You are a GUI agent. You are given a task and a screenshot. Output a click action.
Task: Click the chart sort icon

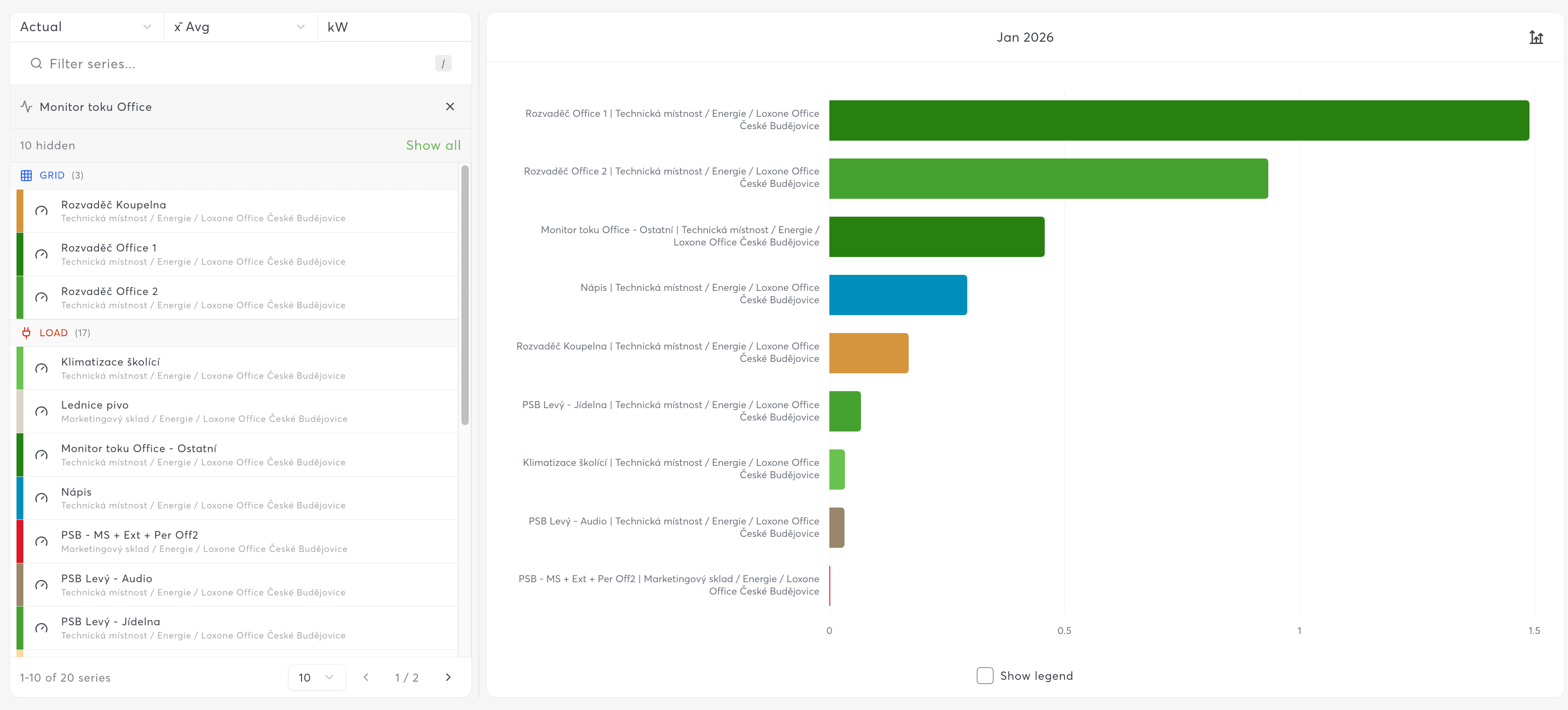point(1536,37)
